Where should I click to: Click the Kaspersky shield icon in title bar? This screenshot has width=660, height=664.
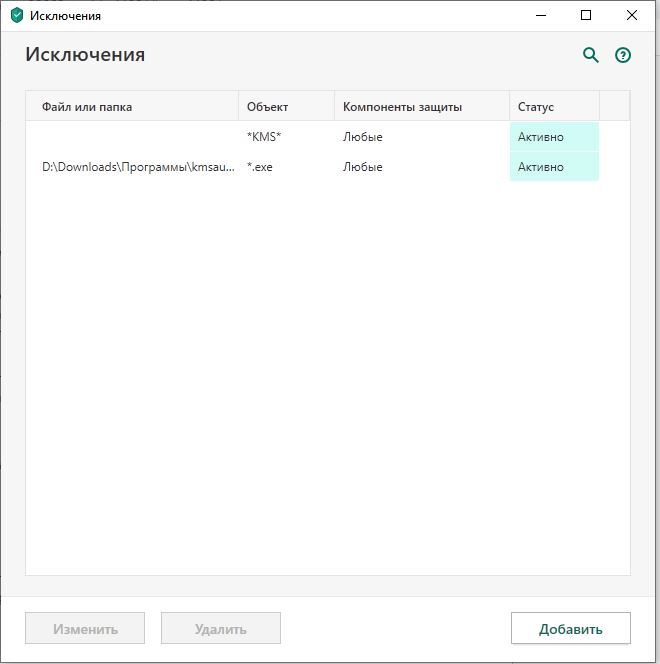17,16
